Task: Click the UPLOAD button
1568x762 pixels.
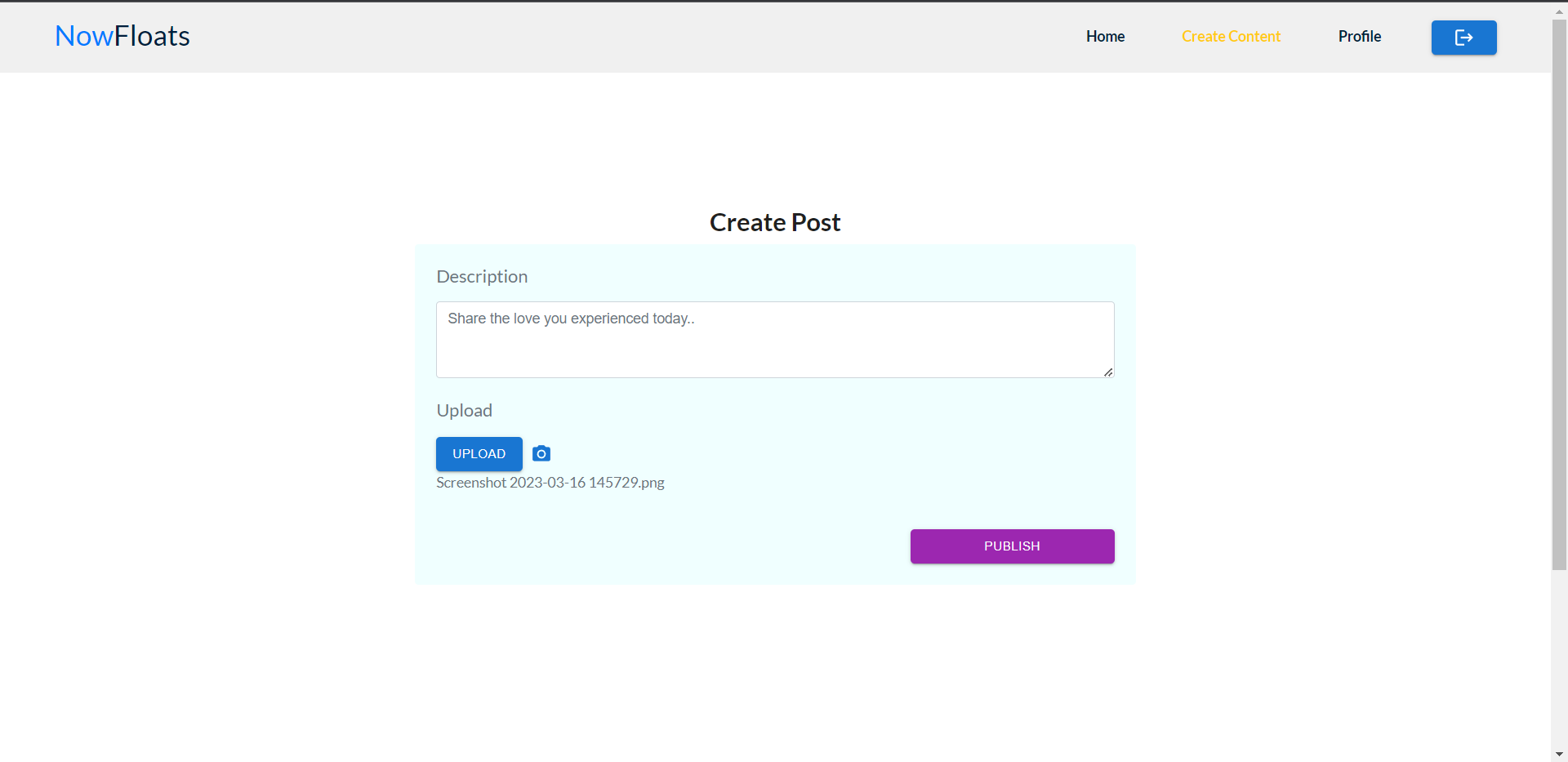Action: click(x=479, y=453)
